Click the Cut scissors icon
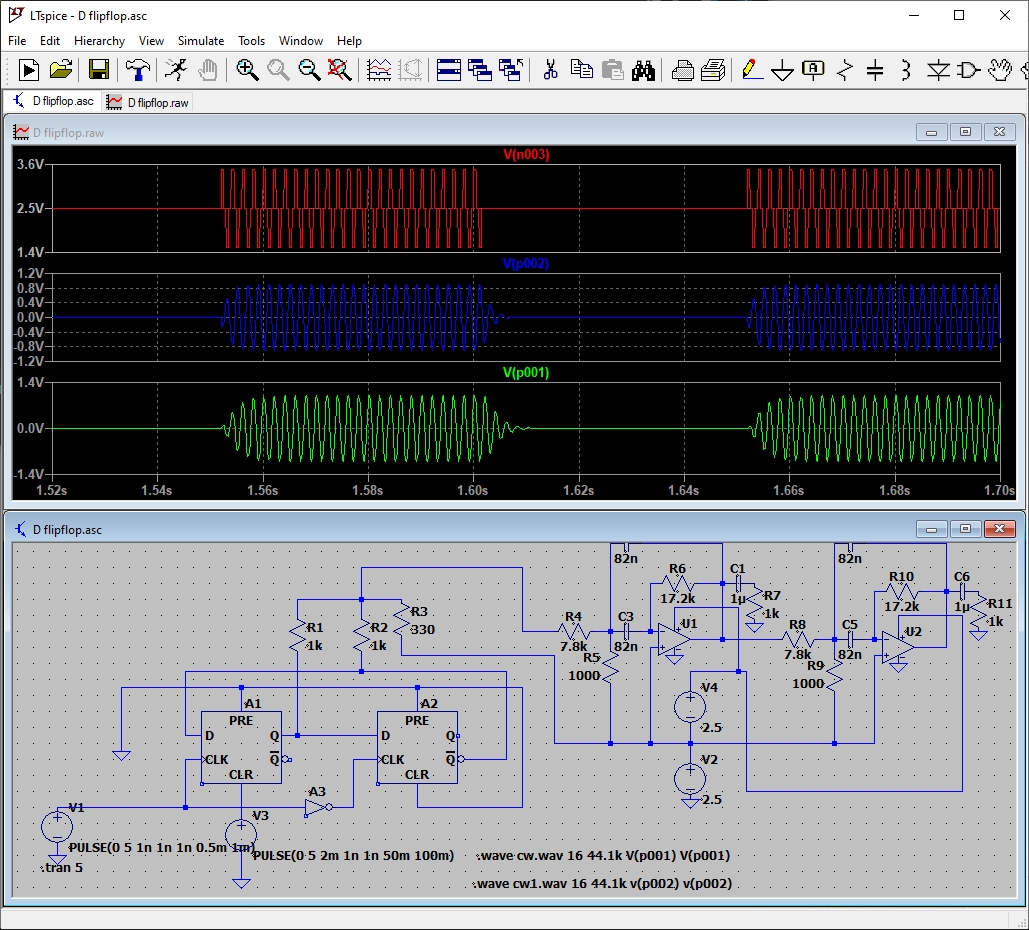This screenshot has height=930, width=1029. [x=550, y=69]
